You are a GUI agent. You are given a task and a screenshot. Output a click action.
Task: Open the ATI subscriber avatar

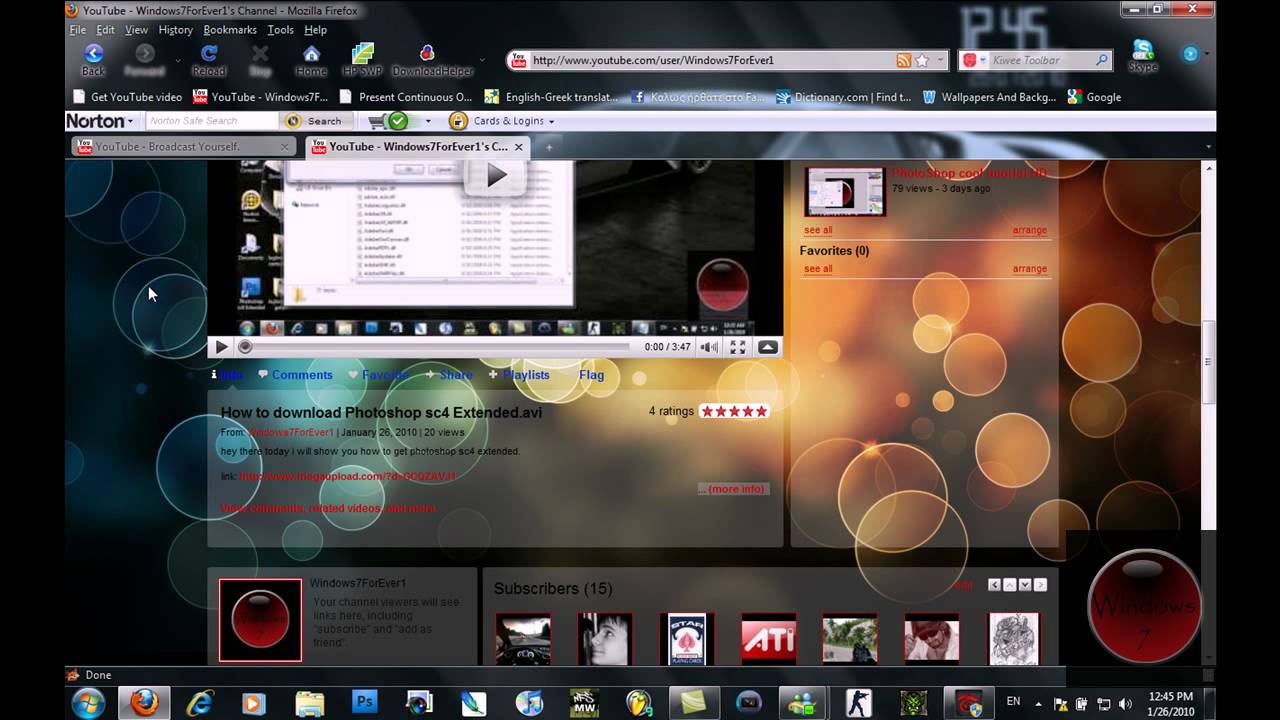768,639
